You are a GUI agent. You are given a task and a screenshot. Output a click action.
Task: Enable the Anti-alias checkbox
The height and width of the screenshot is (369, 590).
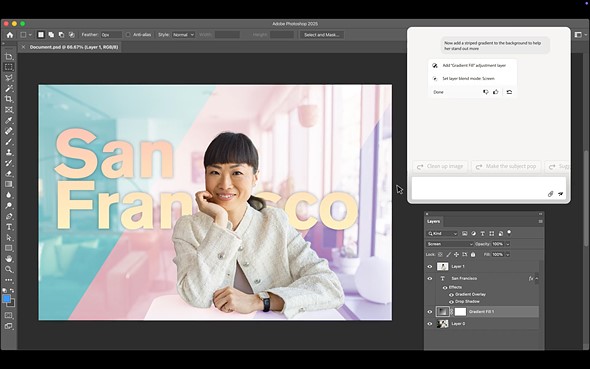pyautogui.click(x=128, y=35)
